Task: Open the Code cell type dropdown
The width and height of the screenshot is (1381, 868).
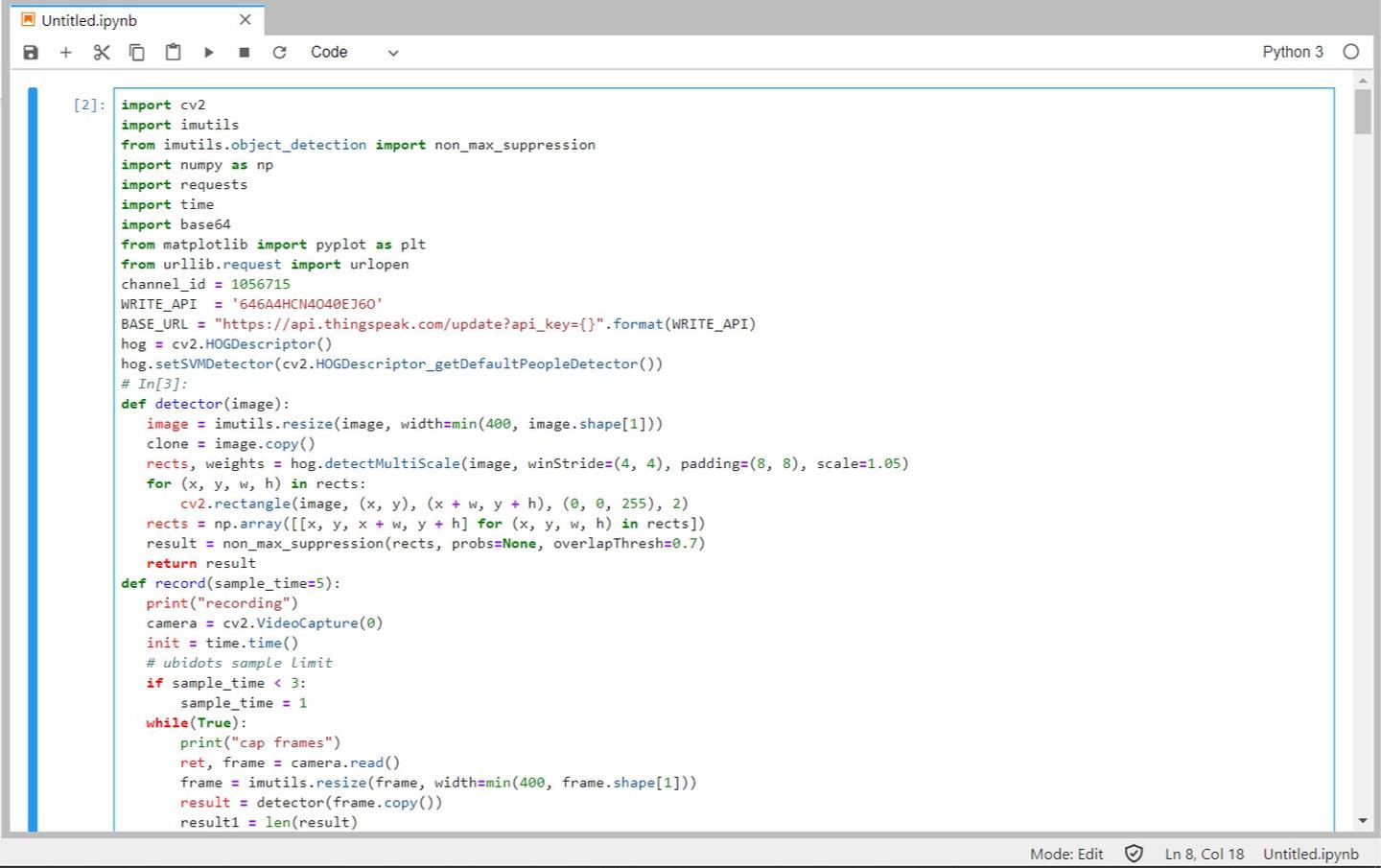Action: (354, 53)
